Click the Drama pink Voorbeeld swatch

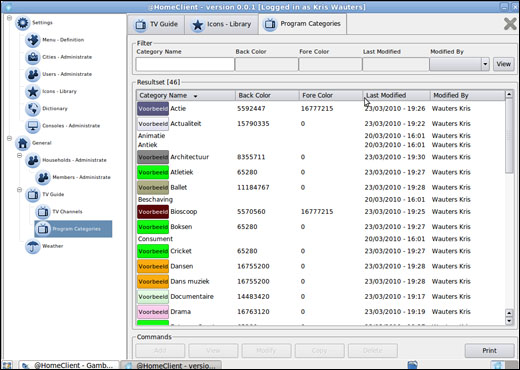[x=153, y=312]
